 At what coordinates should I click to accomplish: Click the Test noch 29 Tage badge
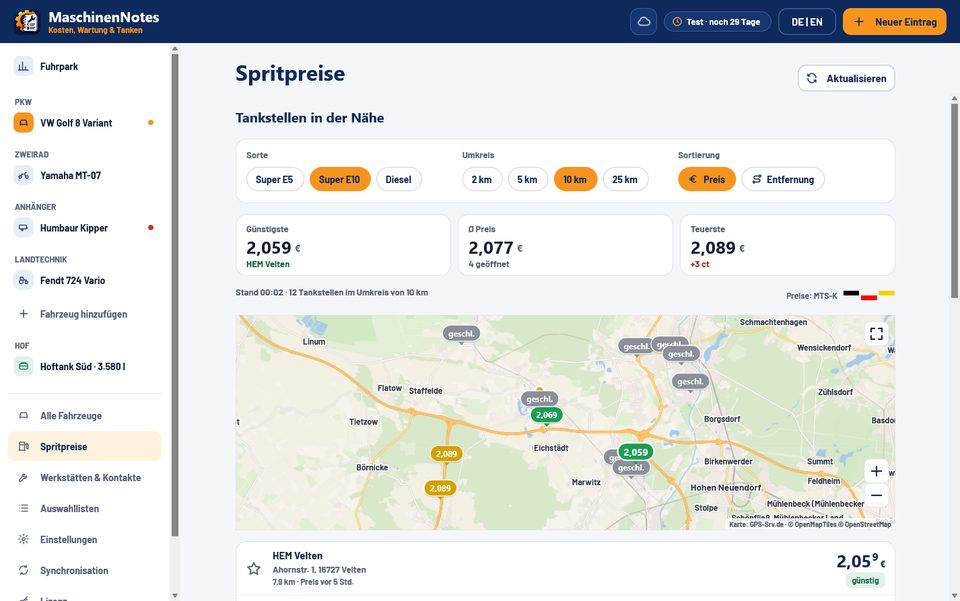717,21
